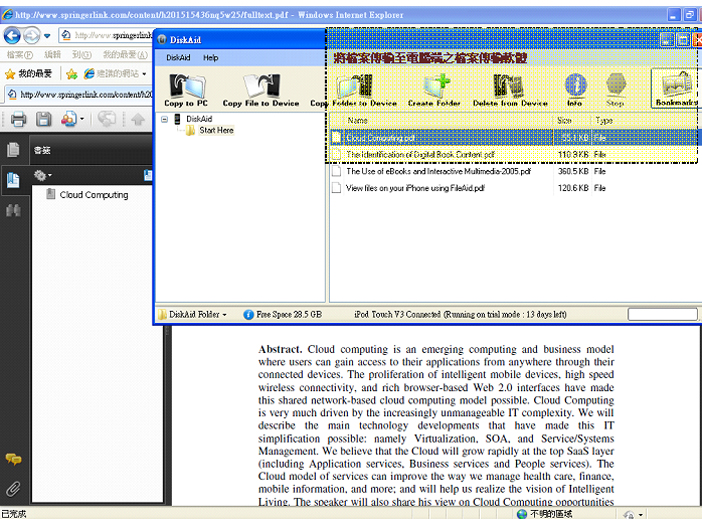This screenshot has width=702, height=525.
Task: Open the attachments paperclip sidebar icon
Action: tap(13, 489)
